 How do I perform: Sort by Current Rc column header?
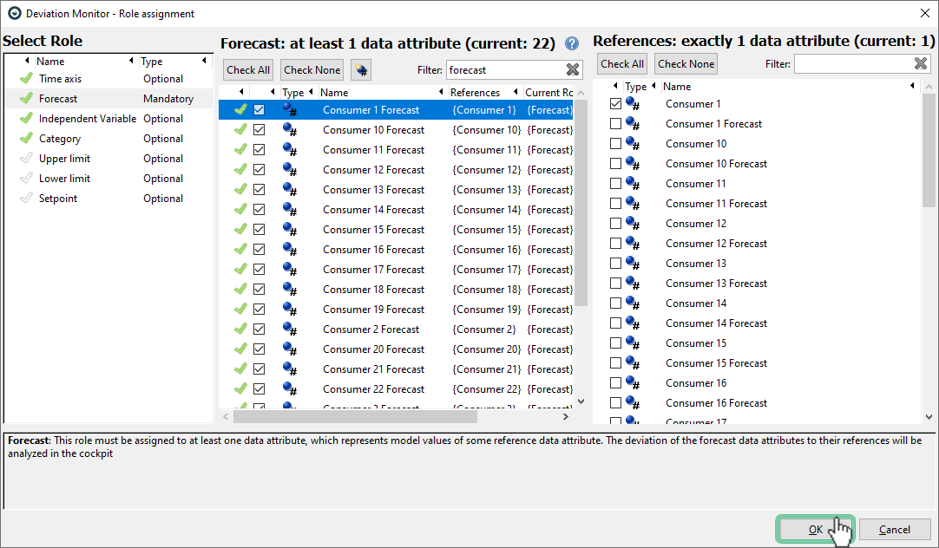click(549, 92)
